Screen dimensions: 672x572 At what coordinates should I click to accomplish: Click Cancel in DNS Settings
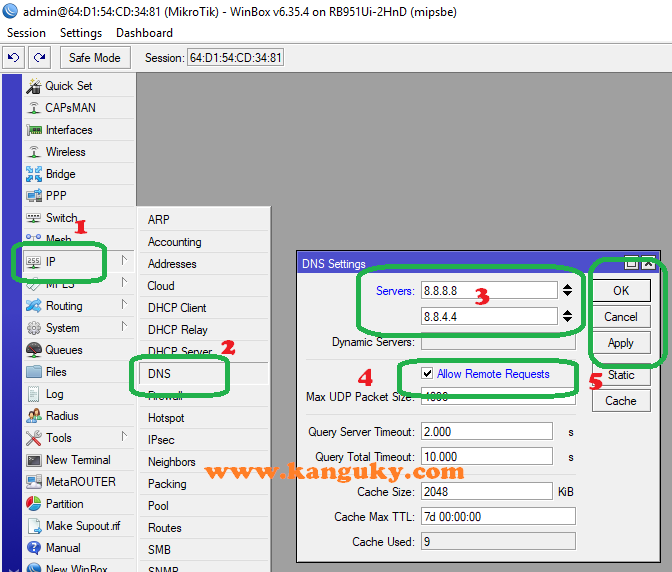(621, 317)
